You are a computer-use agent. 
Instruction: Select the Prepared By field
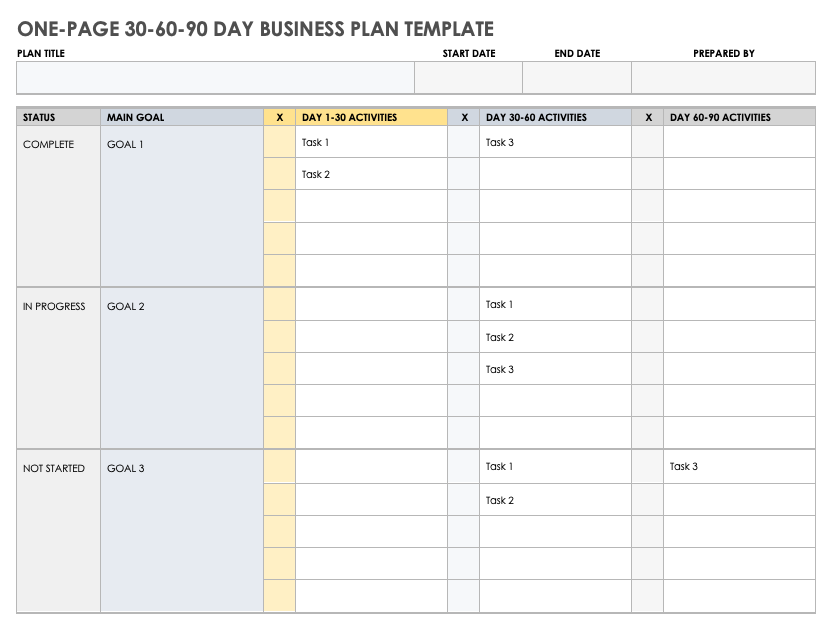click(x=723, y=78)
